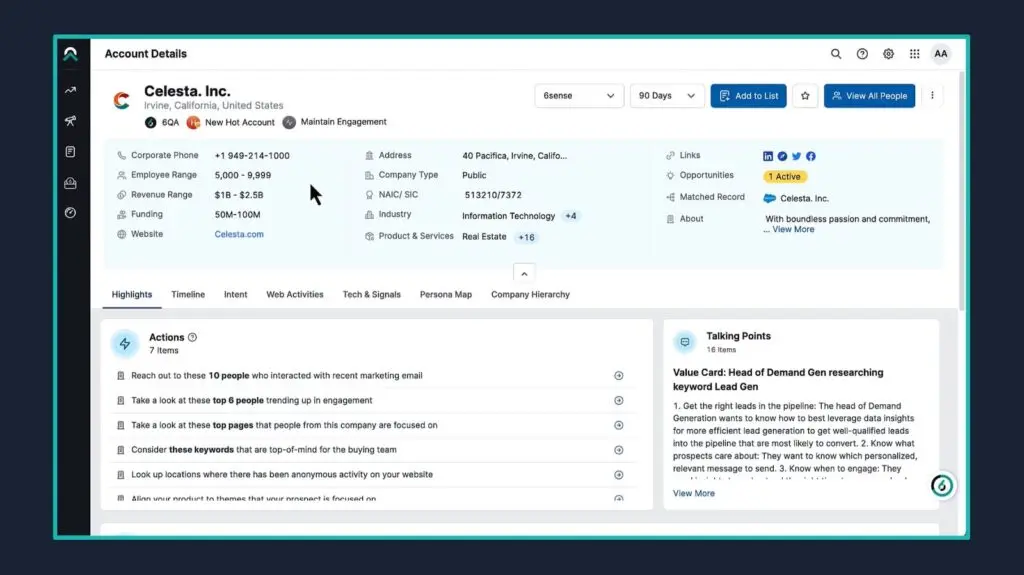The height and width of the screenshot is (575, 1024).
Task: Click the New Hot Account badge
Action: click(231, 122)
